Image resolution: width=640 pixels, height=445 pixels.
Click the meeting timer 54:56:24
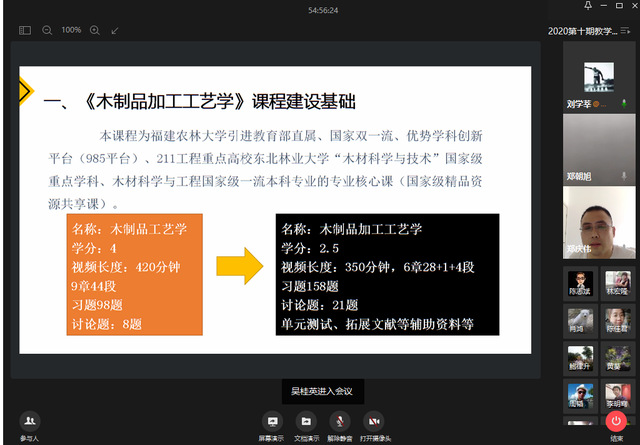tap(323, 10)
